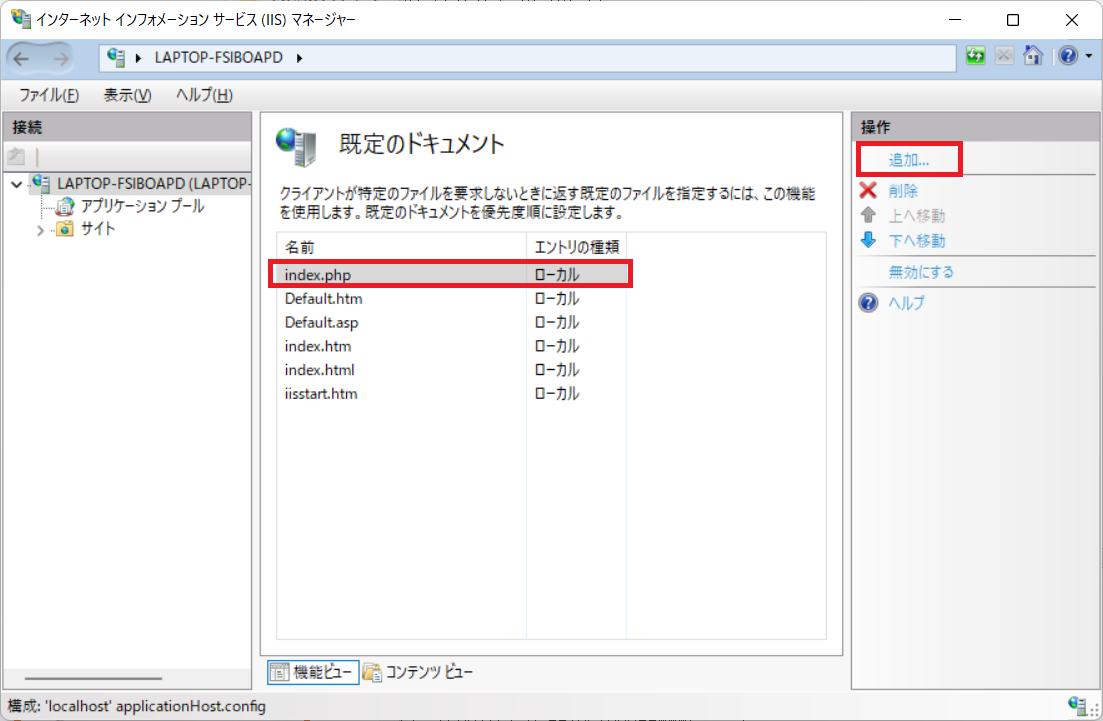1103x721 pixels.
Task: Click the home icon in the toolbar
Action: [1034, 55]
